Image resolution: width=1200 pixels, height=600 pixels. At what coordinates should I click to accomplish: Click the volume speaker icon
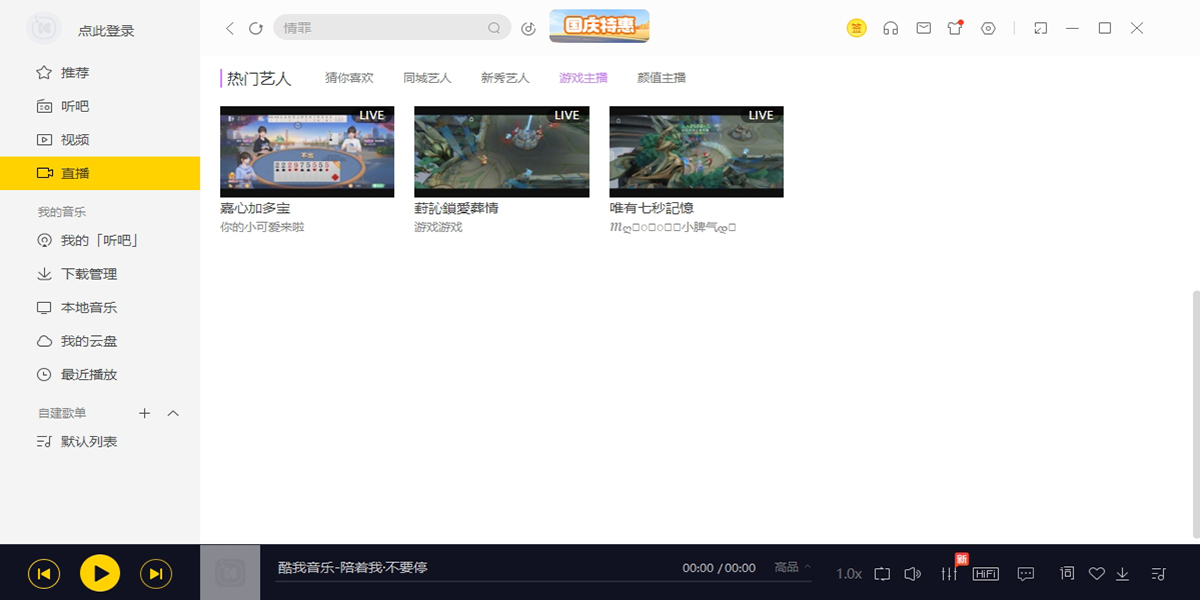pos(912,574)
